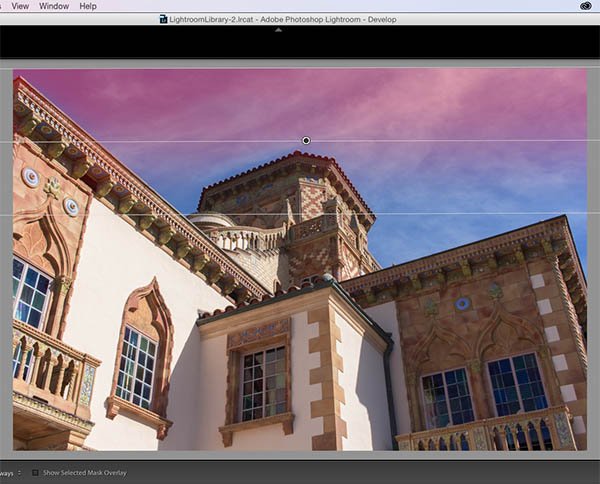This screenshot has width=600, height=484.
Task: Click the graduated filter edit pin
Action: click(x=306, y=140)
